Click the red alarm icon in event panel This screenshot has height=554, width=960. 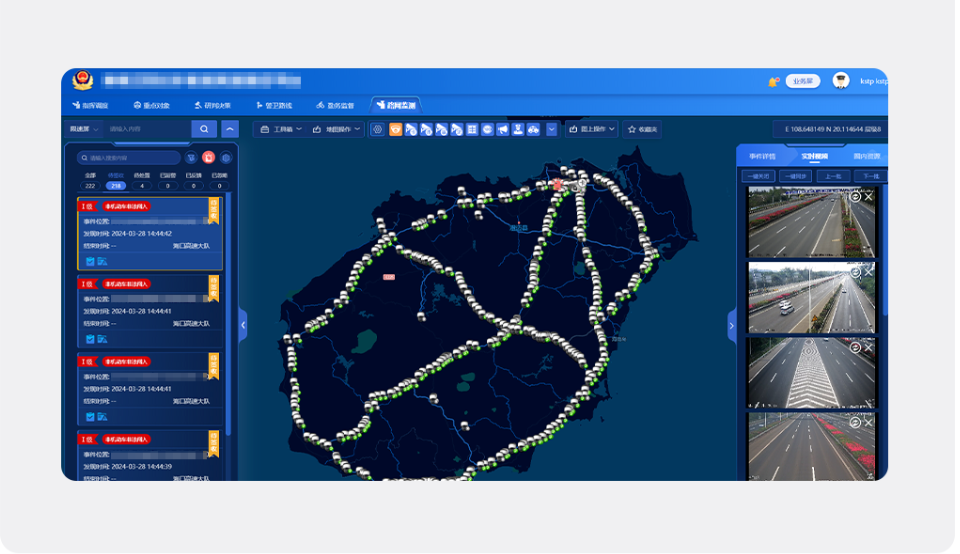209,158
